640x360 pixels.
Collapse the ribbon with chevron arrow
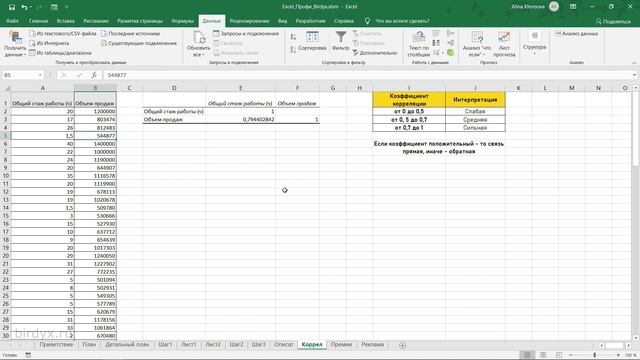tap(634, 62)
